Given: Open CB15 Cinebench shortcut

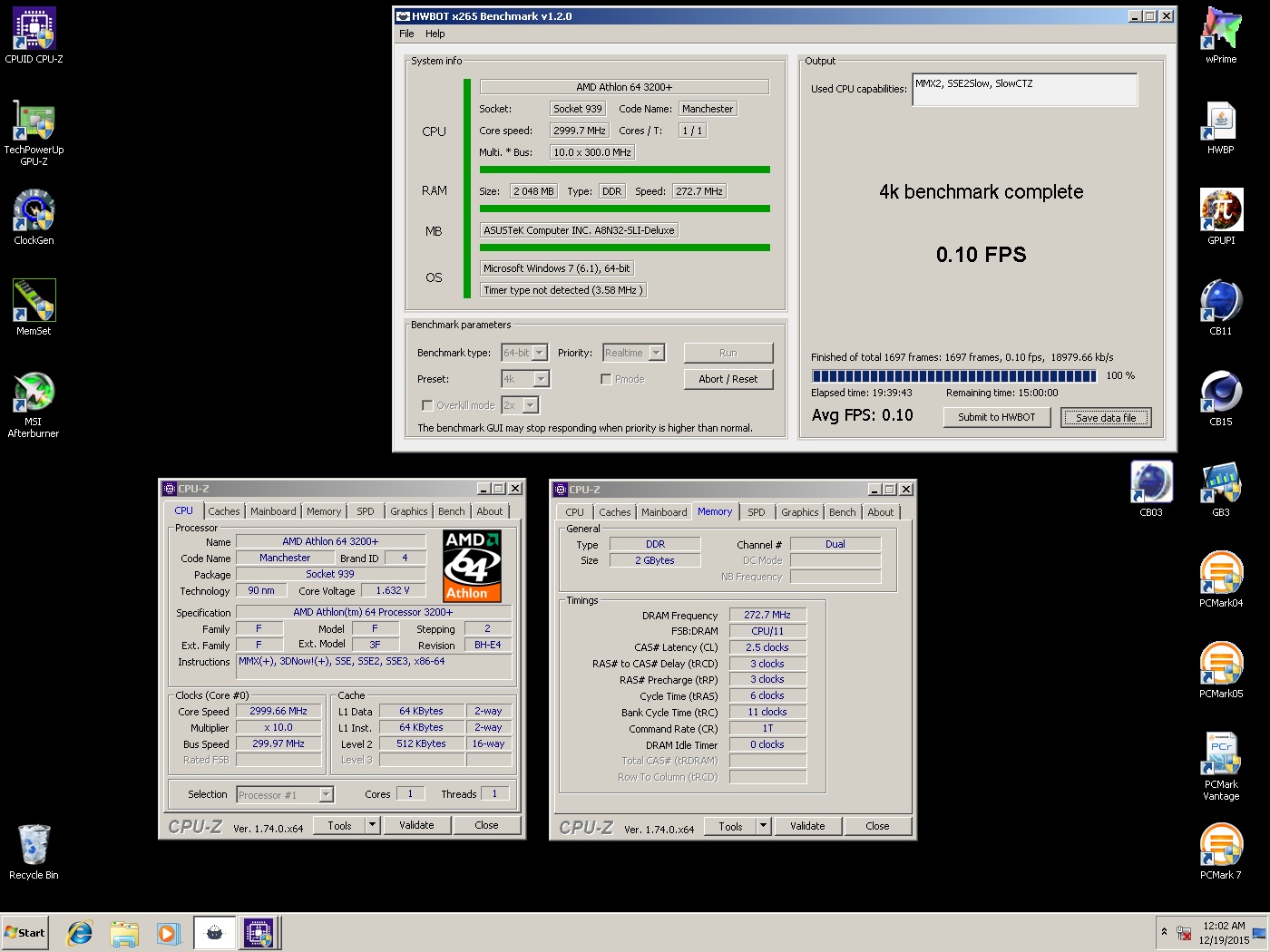Looking at the screenshot, I should (1221, 399).
